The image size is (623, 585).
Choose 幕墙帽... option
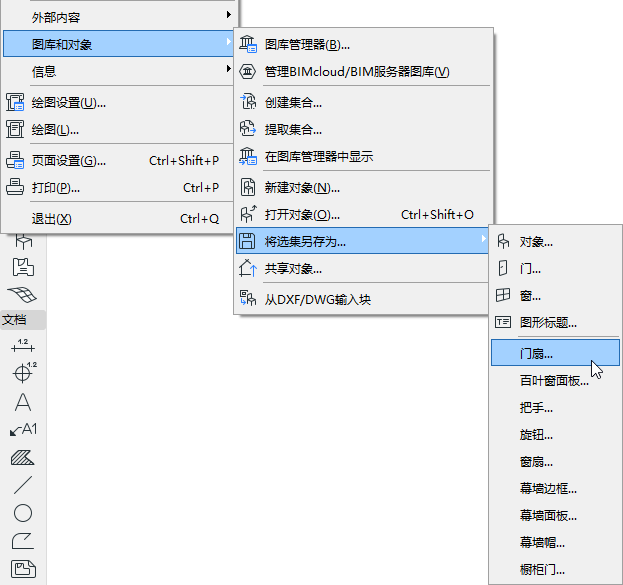click(555, 543)
